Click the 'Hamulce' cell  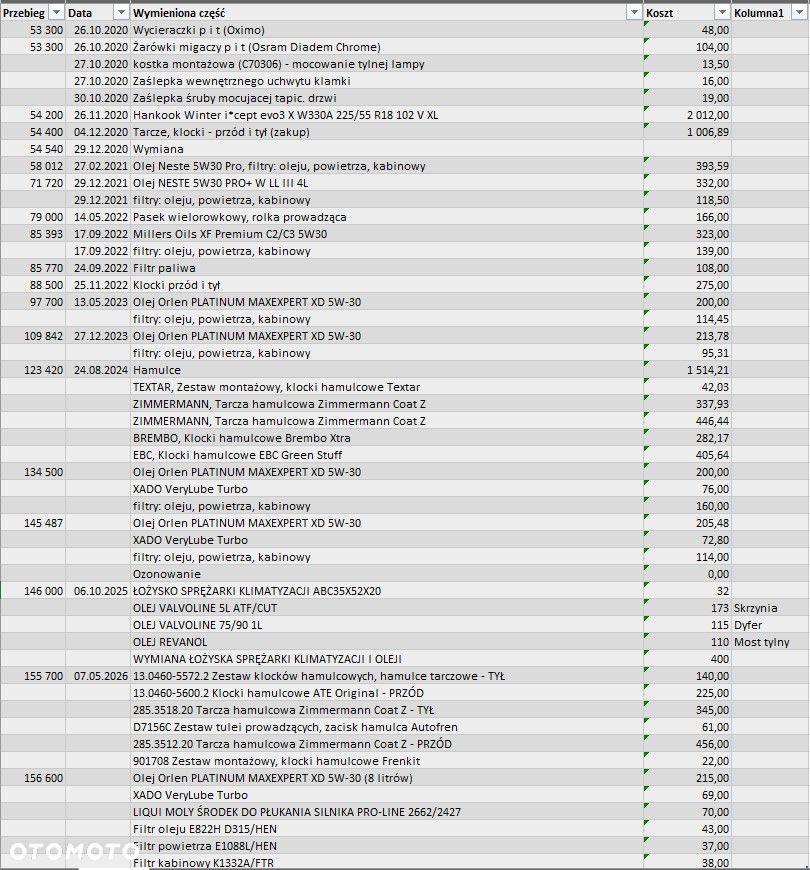point(387,370)
